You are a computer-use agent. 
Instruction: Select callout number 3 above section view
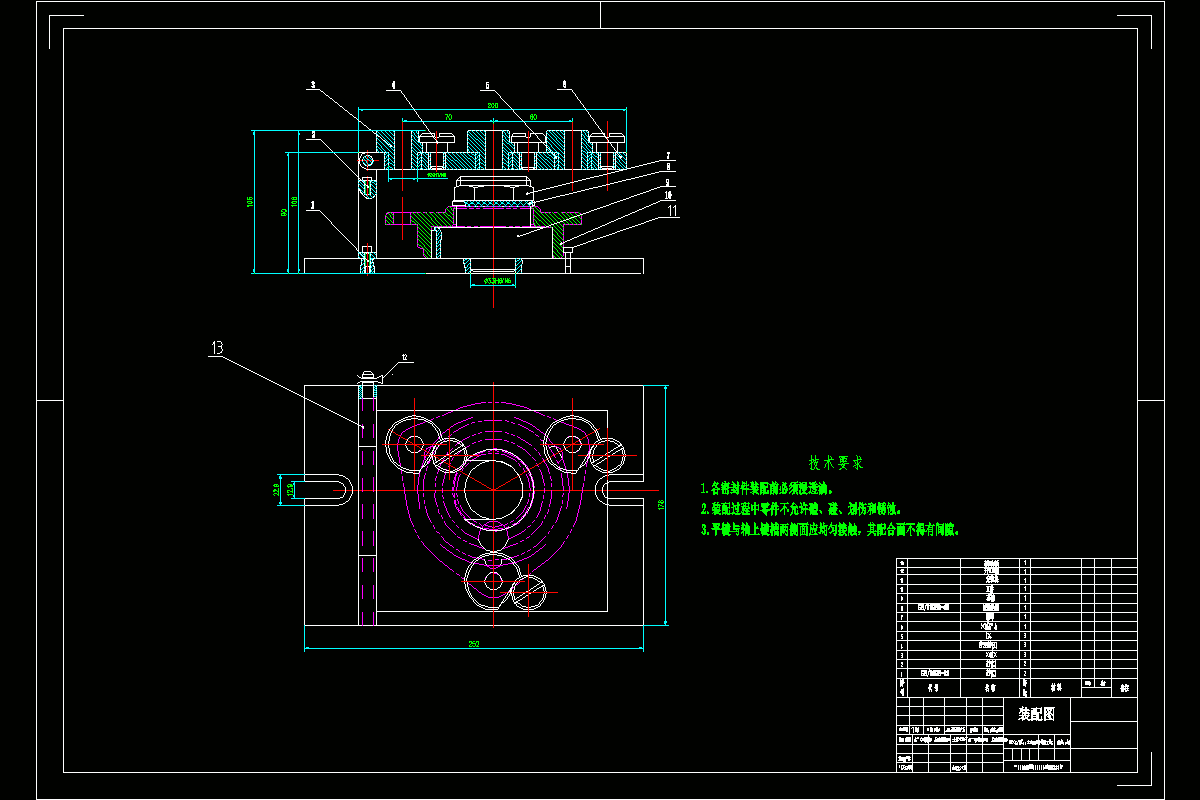coord(313,87)
